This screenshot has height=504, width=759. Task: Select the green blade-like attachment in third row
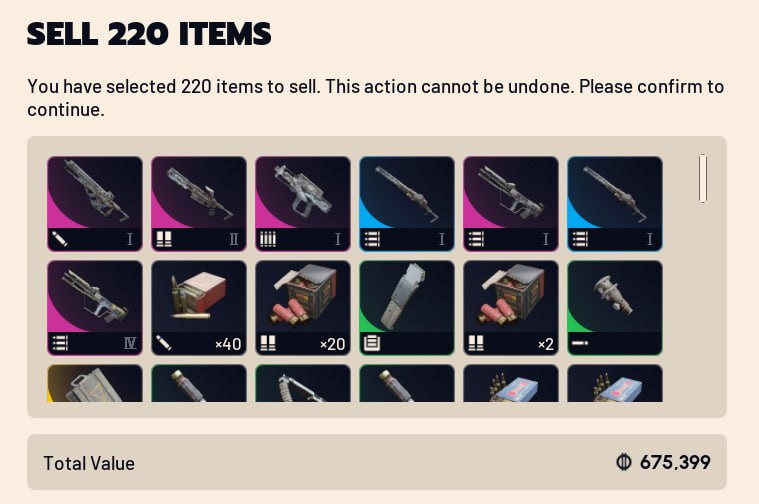click(x=303, y=383)
